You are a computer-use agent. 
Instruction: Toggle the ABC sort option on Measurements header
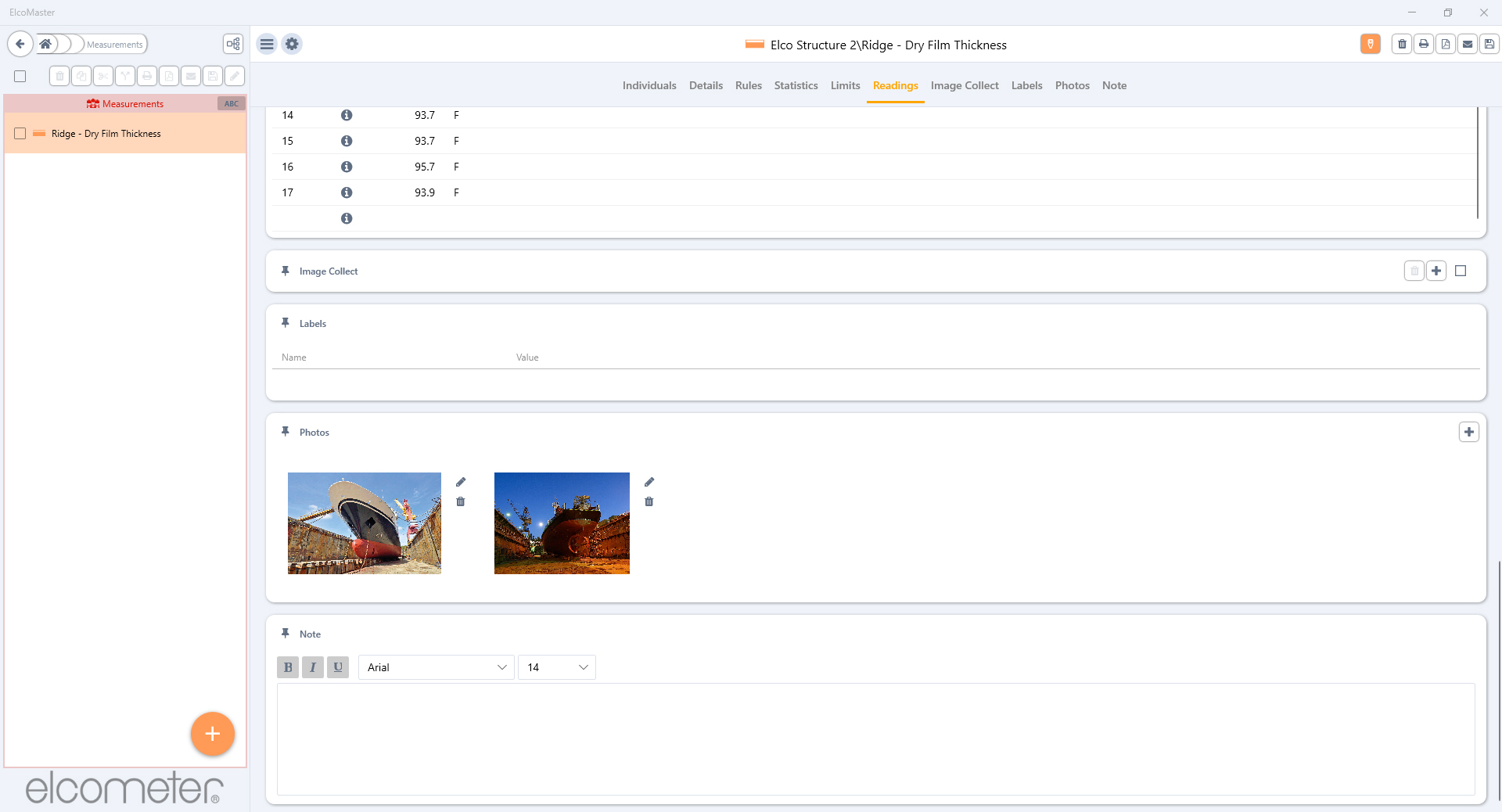point(230,102)
